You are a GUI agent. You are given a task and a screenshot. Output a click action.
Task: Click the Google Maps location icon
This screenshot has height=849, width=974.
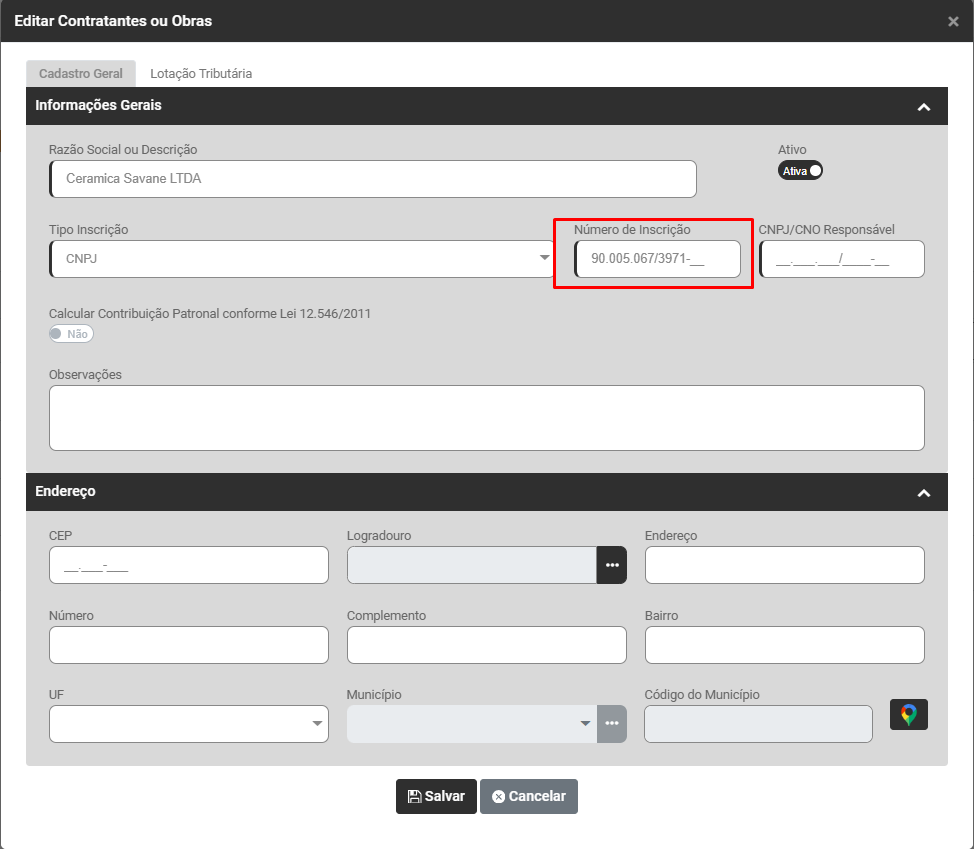[908, 715]
